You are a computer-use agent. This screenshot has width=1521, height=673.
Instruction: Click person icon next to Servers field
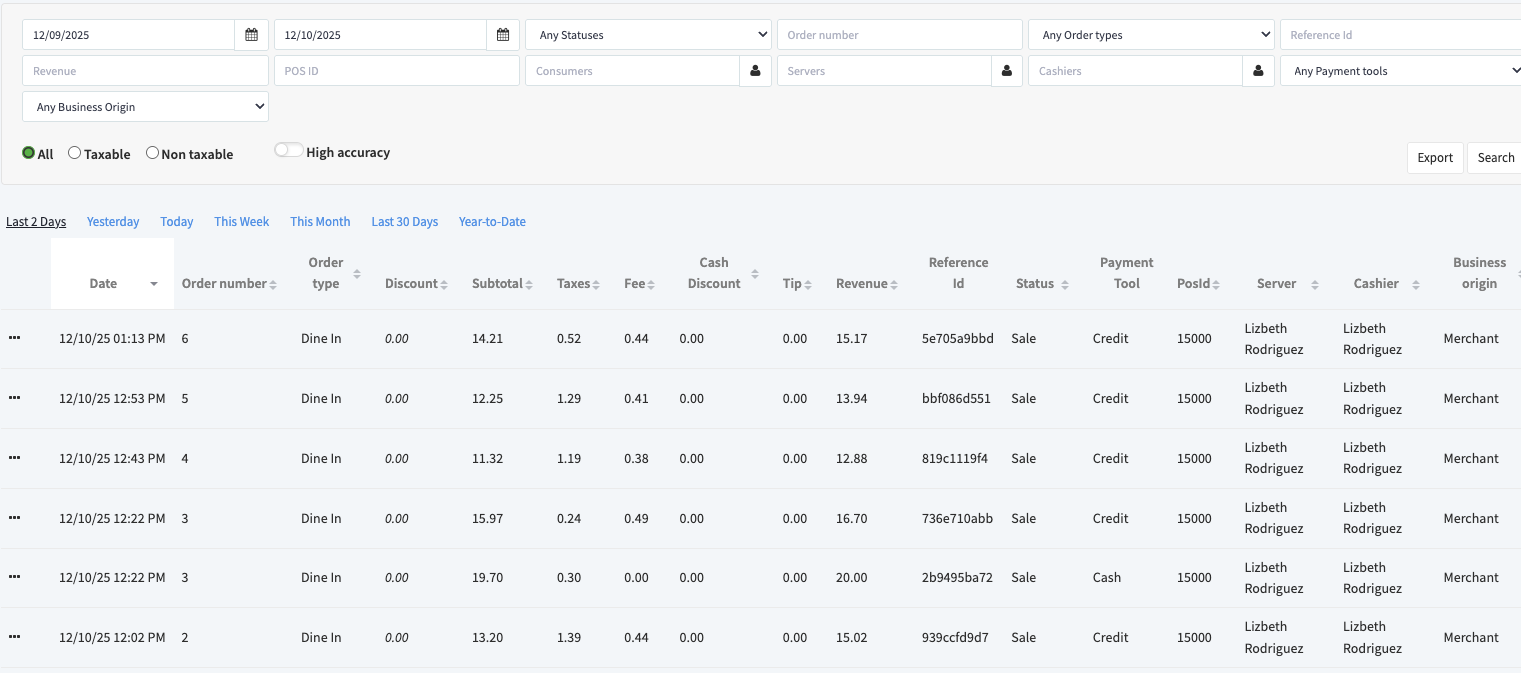pos(1007,71)
